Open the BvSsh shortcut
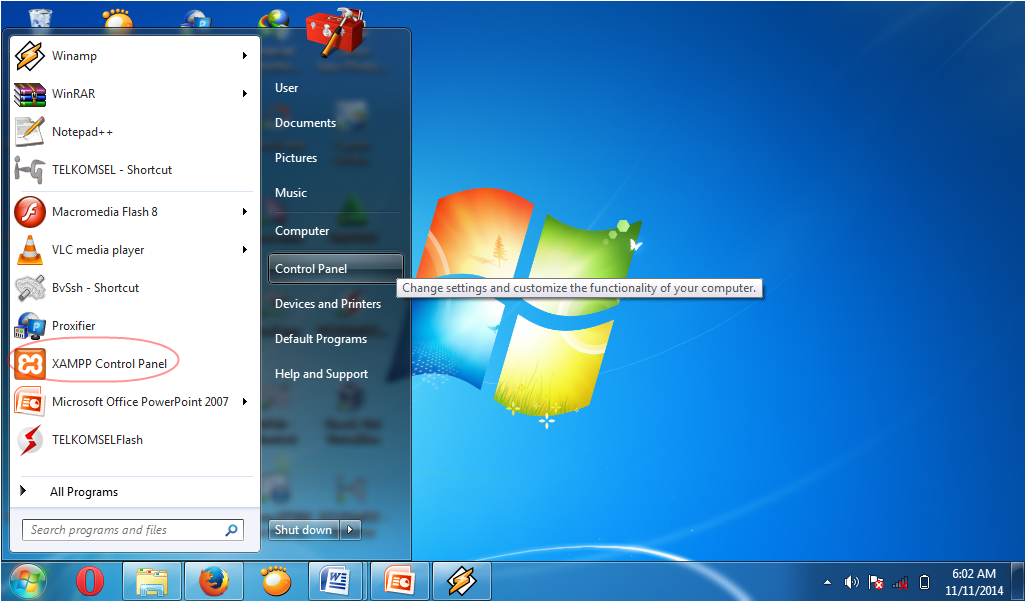Screen dimensions: 1026x602 pyautogui.click(x=95, y=288)
